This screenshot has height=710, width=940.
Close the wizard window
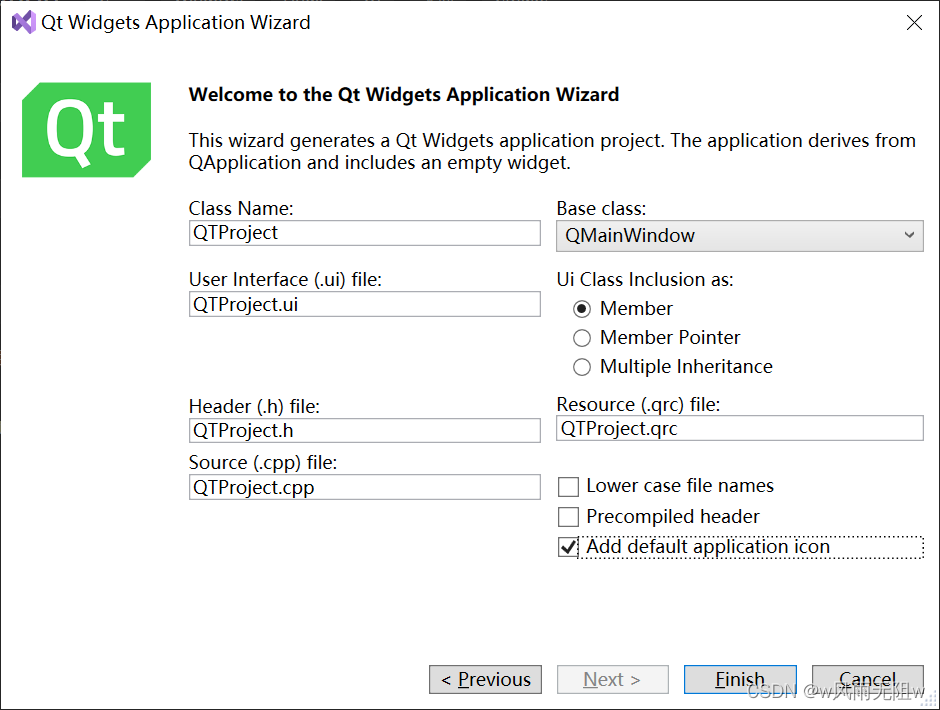914,22
